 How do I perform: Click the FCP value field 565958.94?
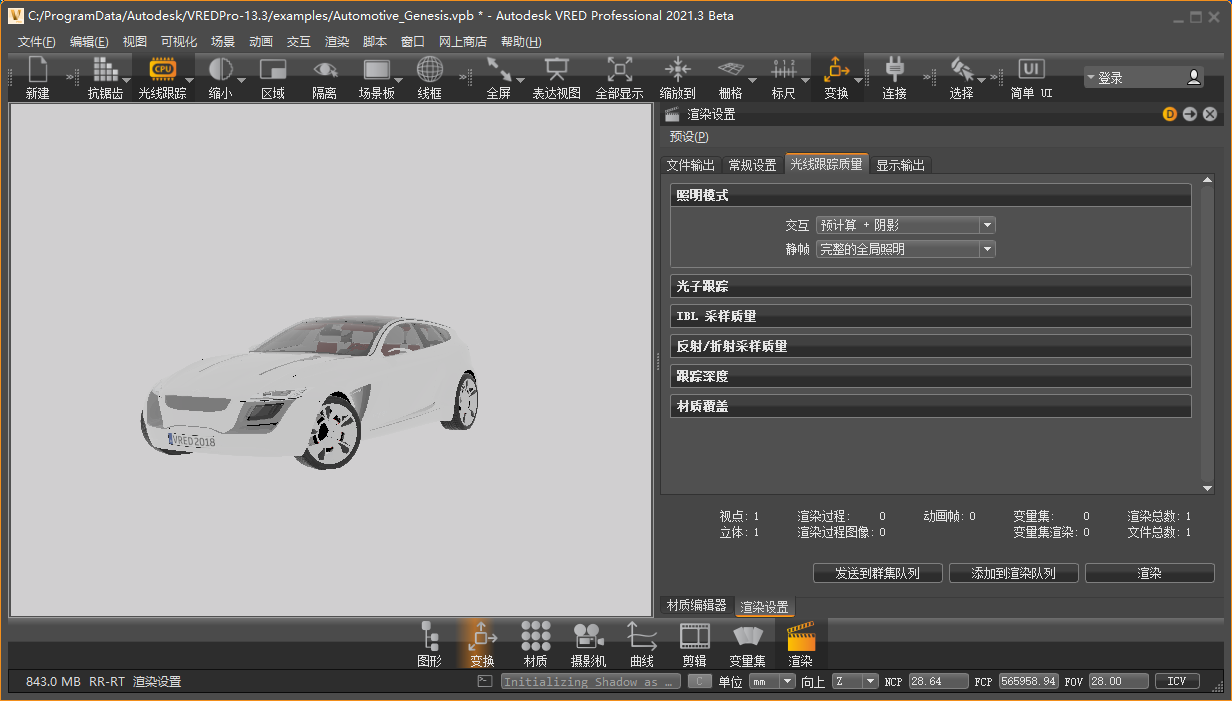pyautogui.click(x=1029, y=682)
